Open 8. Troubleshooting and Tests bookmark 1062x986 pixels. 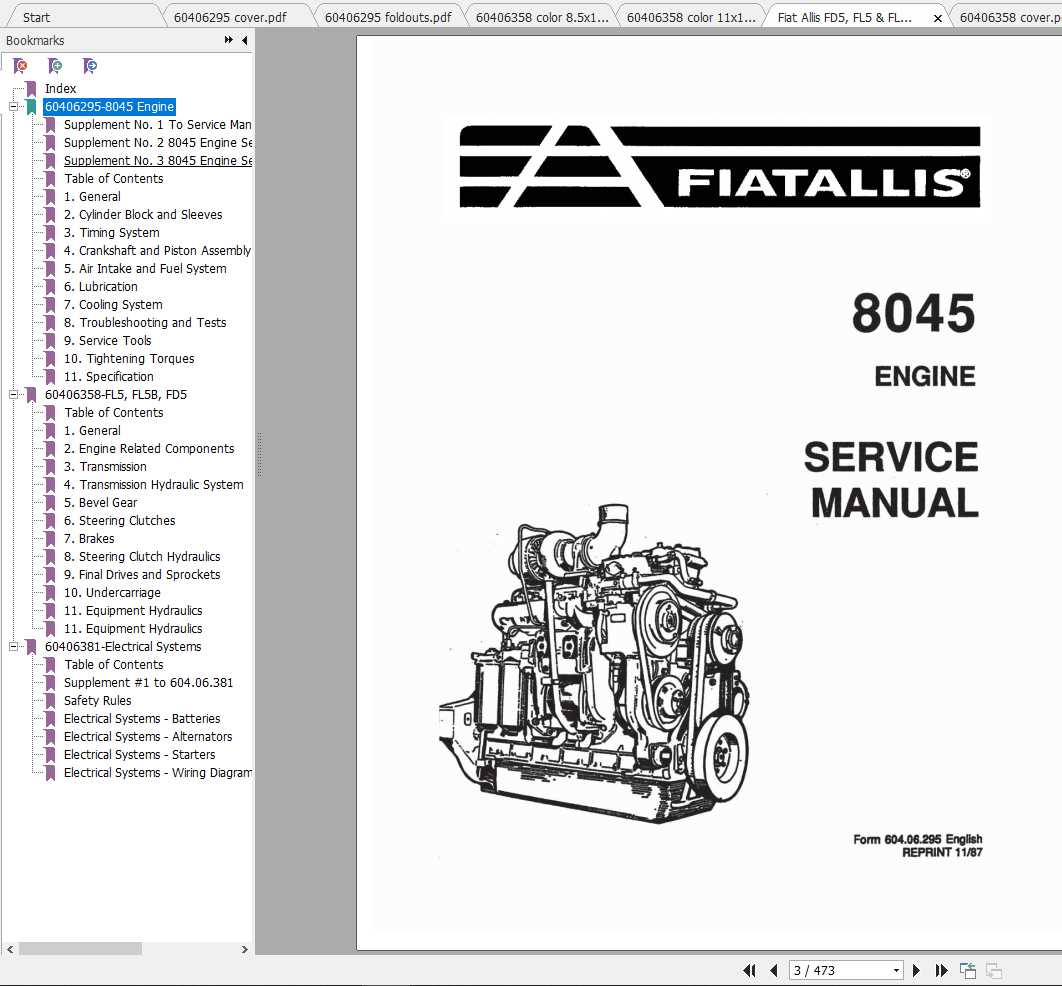click(145, 322)
